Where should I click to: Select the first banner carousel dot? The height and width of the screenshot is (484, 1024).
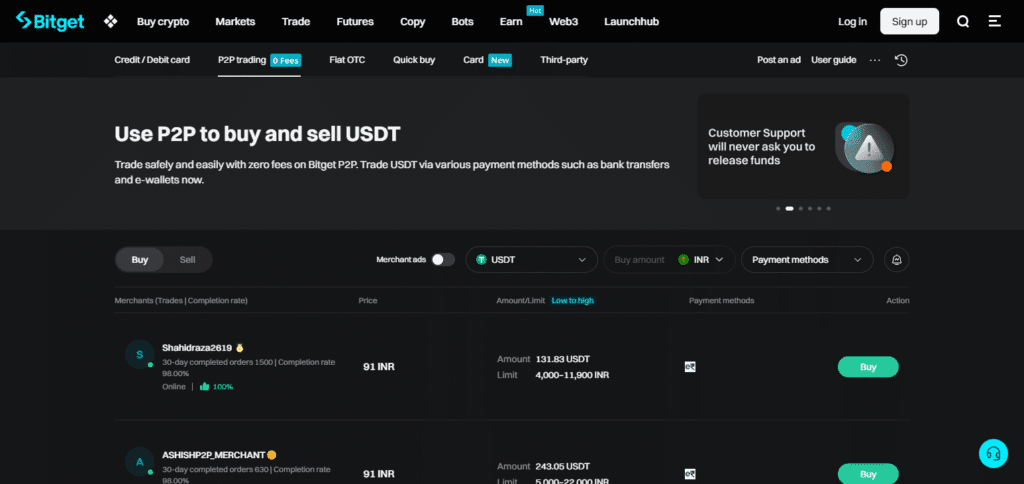[778, 208]
